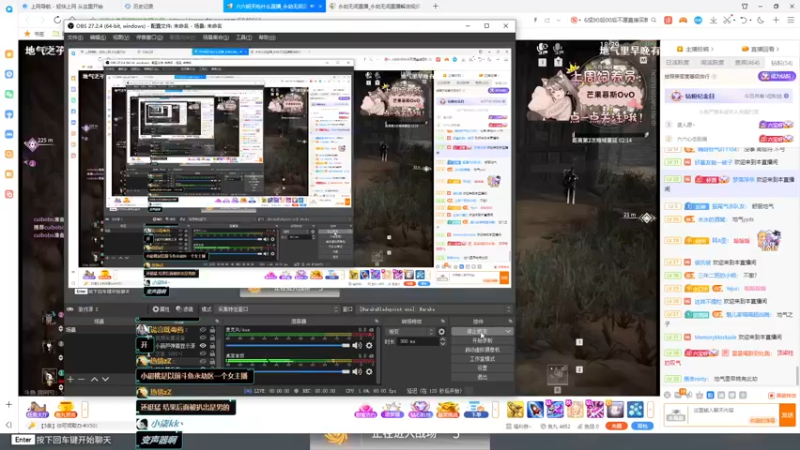Toggle visibility eye of first OBS source
800x450 pixels.
click(x=203, y=330)
